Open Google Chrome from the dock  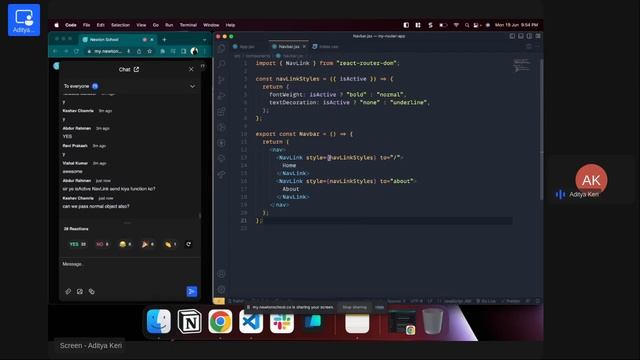(220, 321)
